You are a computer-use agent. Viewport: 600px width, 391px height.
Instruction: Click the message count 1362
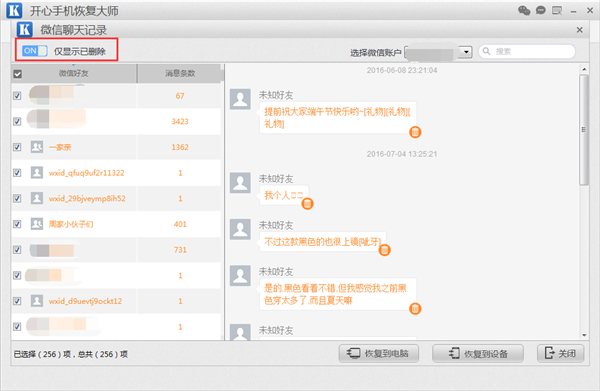pyautogui.click(x=180, y=147)
